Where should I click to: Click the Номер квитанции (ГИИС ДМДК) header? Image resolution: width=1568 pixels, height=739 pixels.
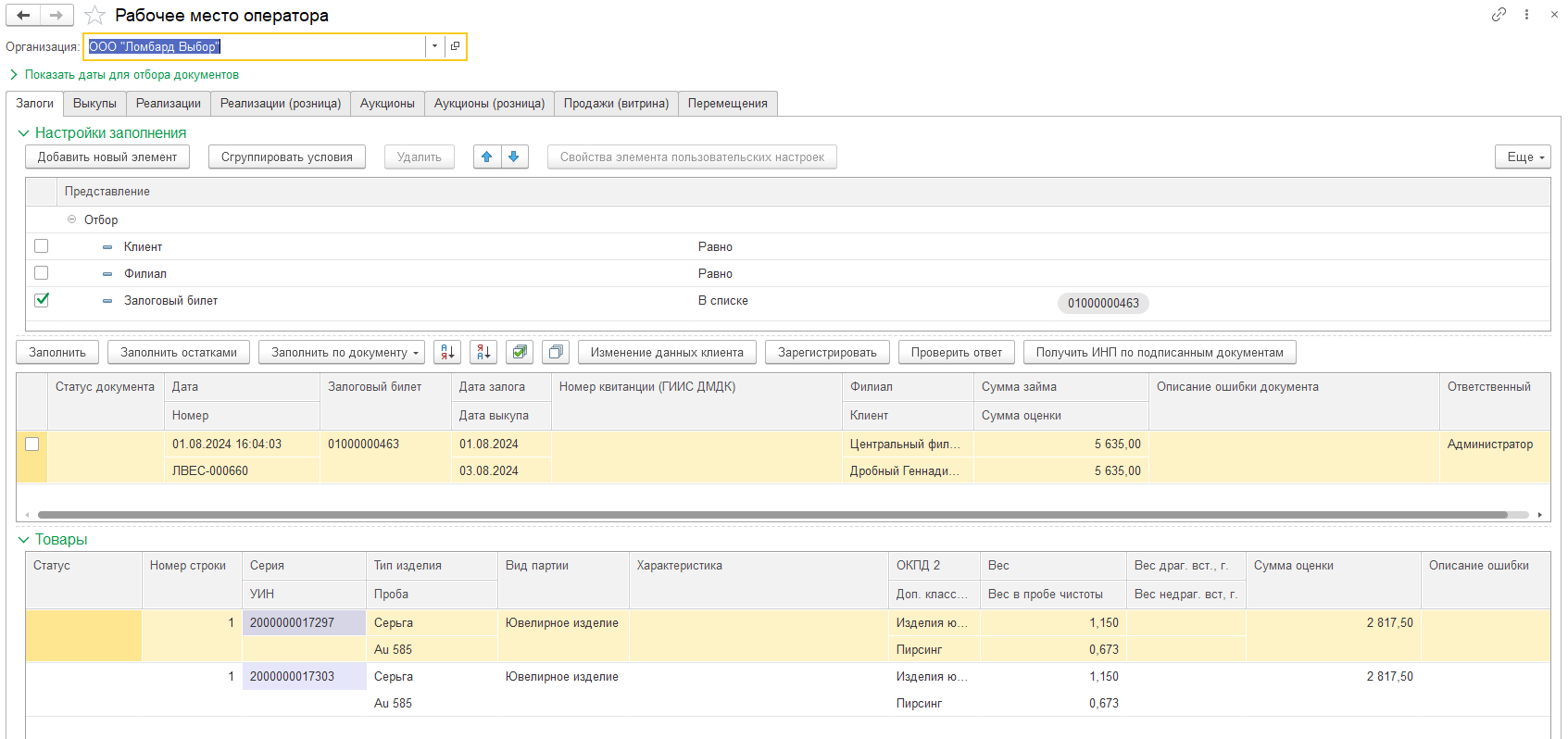click(696, 386)
